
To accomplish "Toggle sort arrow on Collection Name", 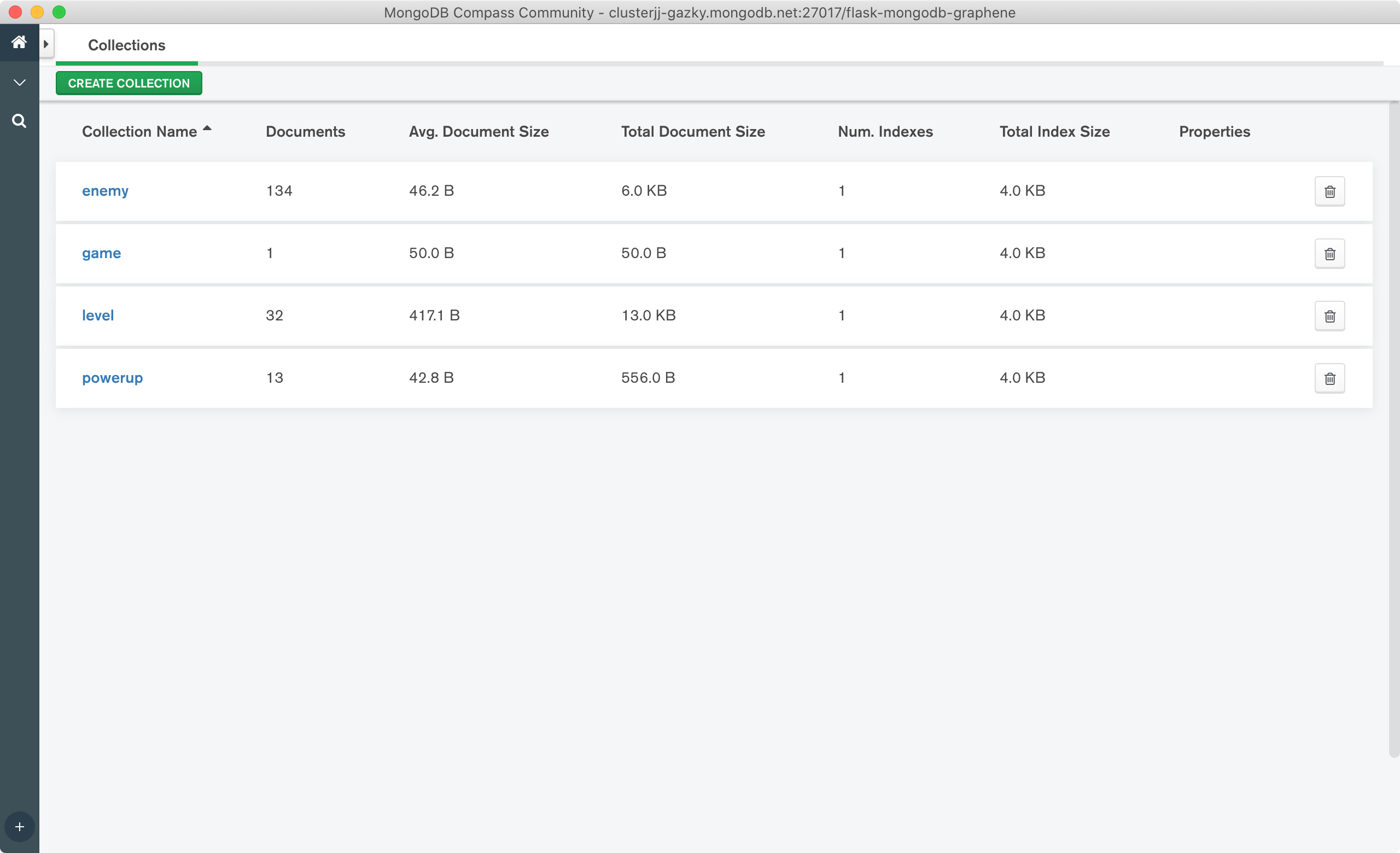I will tap(207, 130).
